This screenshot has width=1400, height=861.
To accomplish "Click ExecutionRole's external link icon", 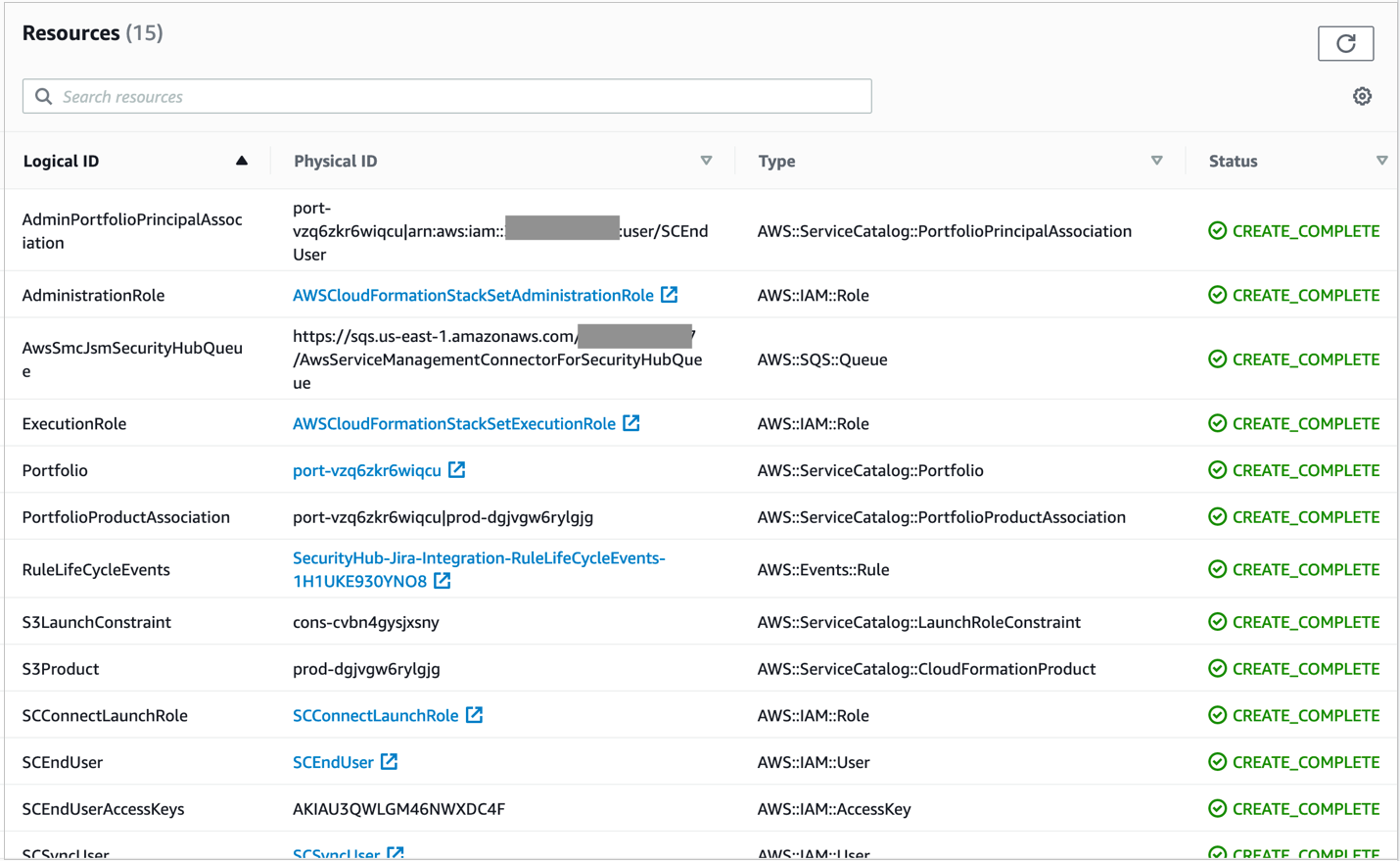I will [631, 423].
